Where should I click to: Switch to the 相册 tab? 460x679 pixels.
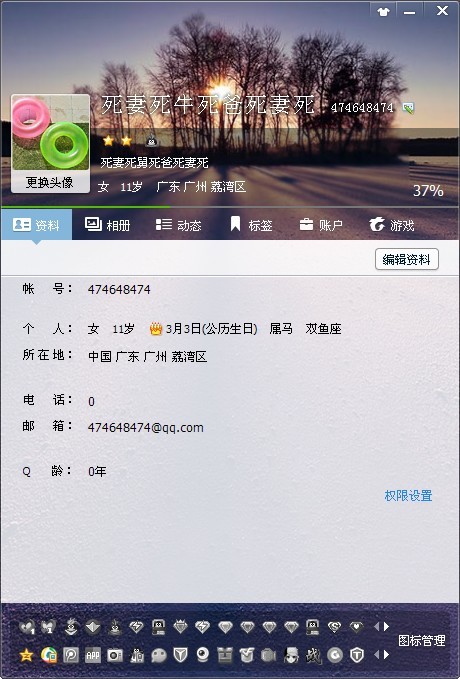tap(107, 225)
